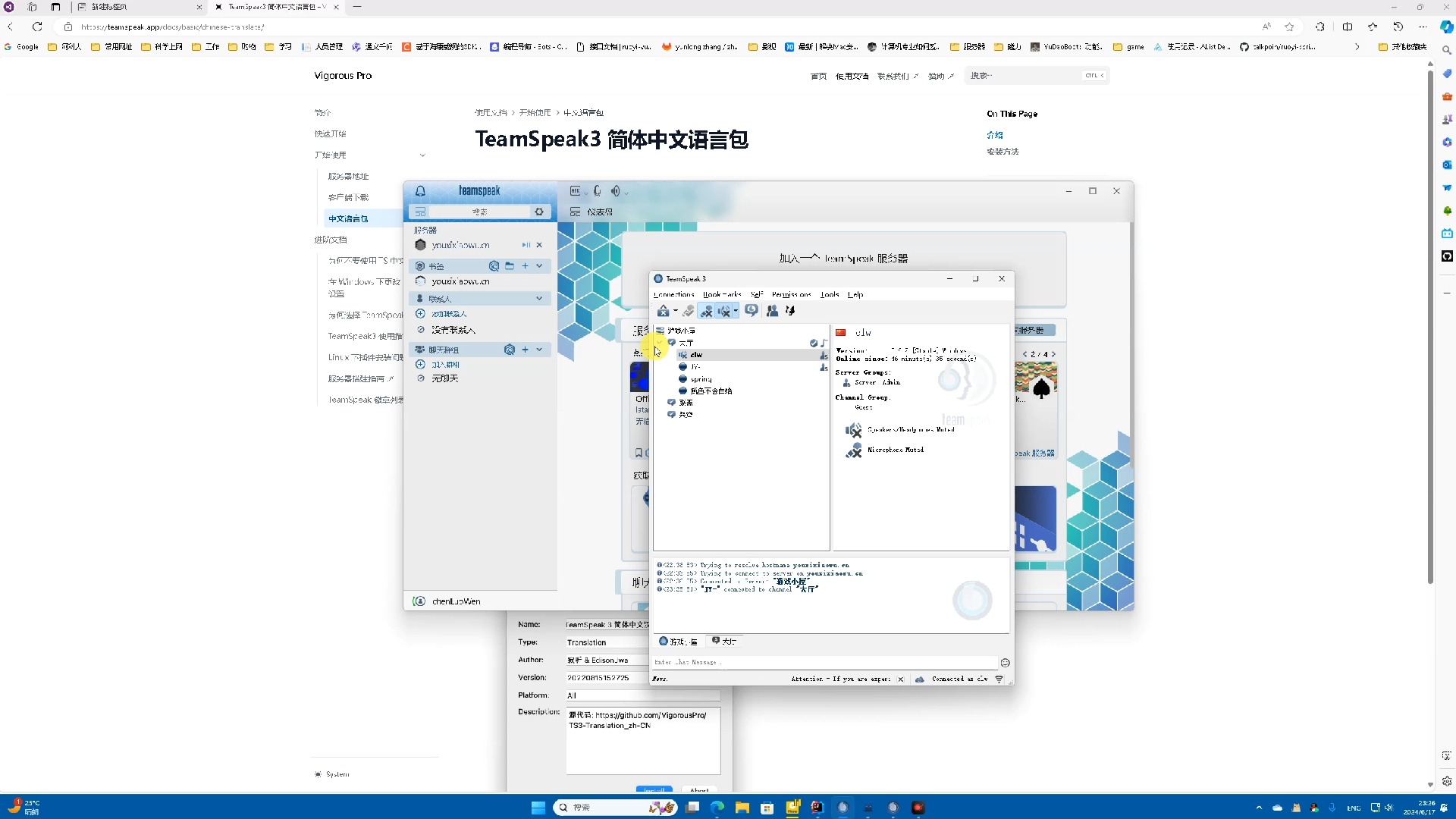Open the Tools menu in TeamSpeak 3
Screen dimensions: 1456x819
point(830,294)
